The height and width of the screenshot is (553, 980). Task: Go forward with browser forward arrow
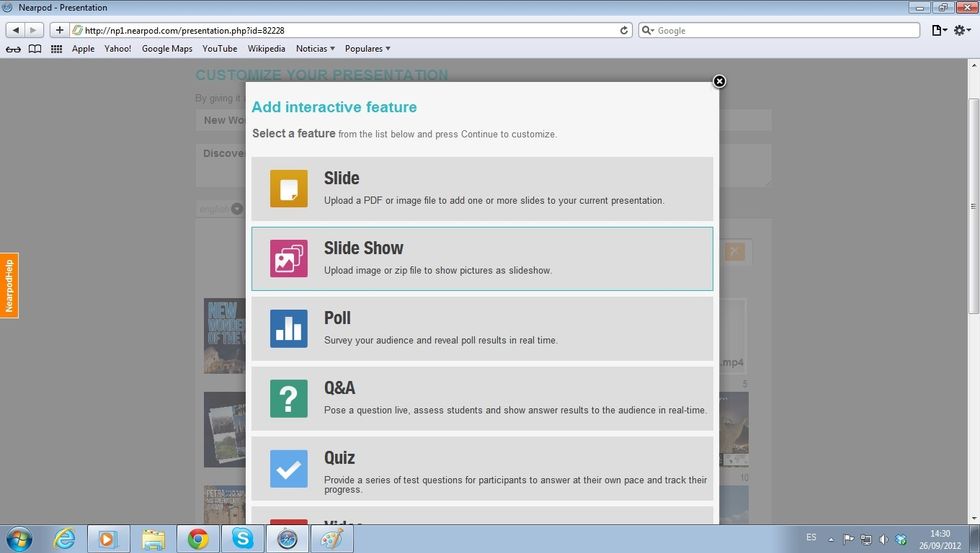(x=34, y=30)
